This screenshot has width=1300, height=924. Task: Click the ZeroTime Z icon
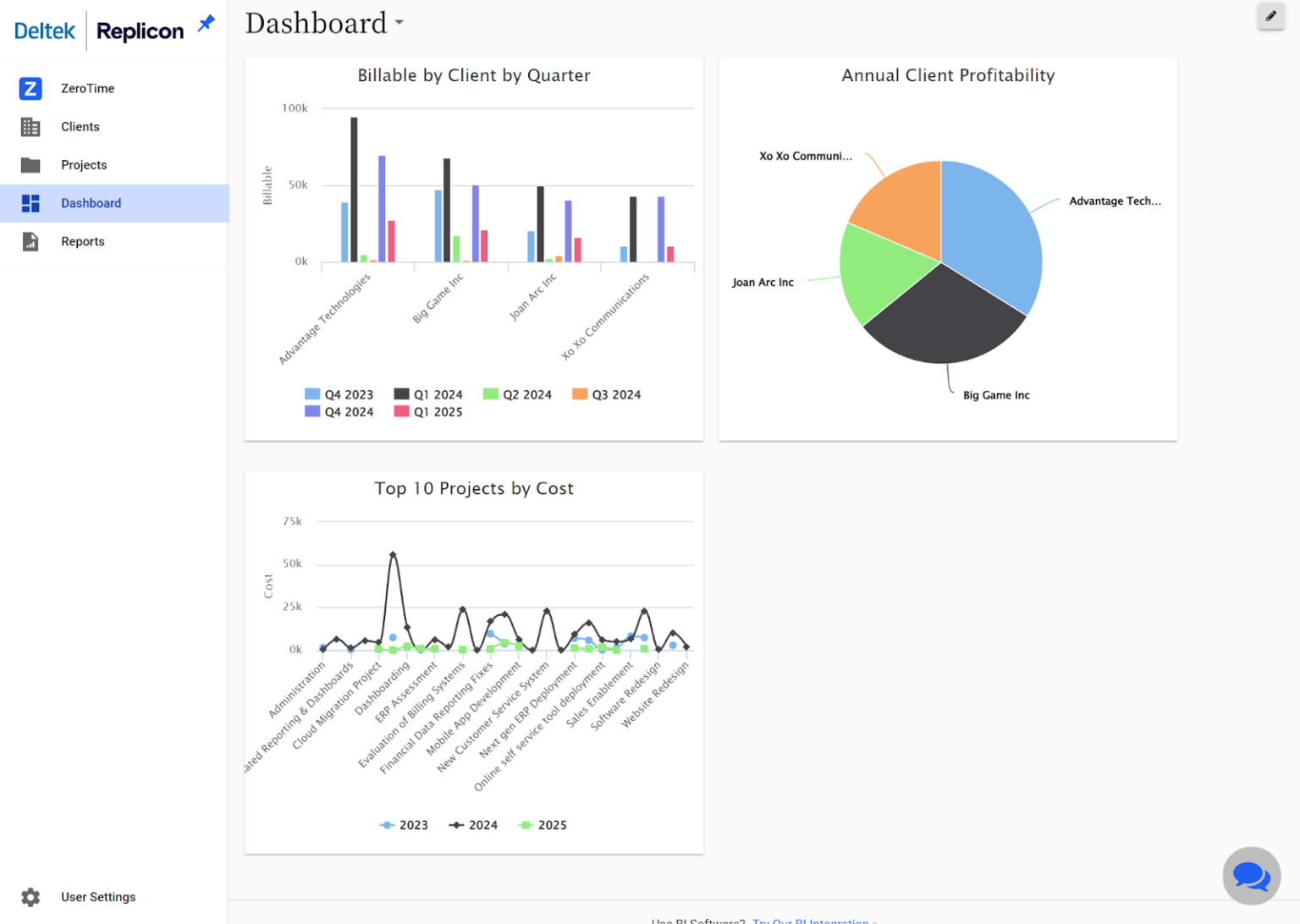(x=30, y=88)
